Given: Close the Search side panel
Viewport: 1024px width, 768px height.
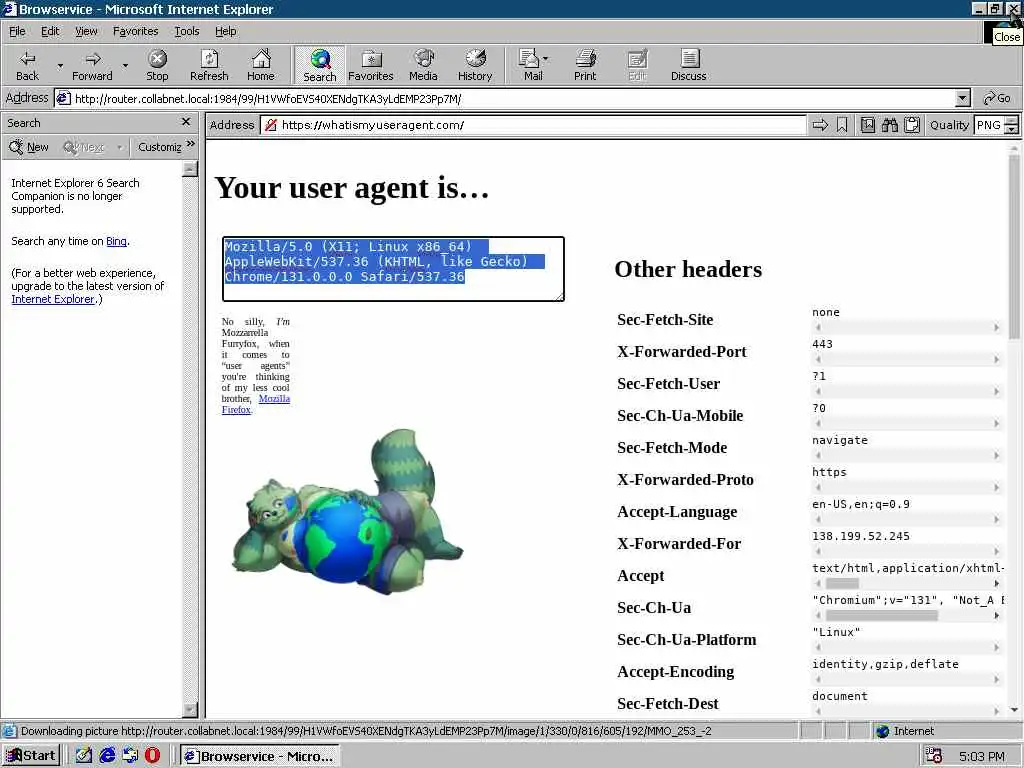Looking at the screenshot, I should point(186,122).
